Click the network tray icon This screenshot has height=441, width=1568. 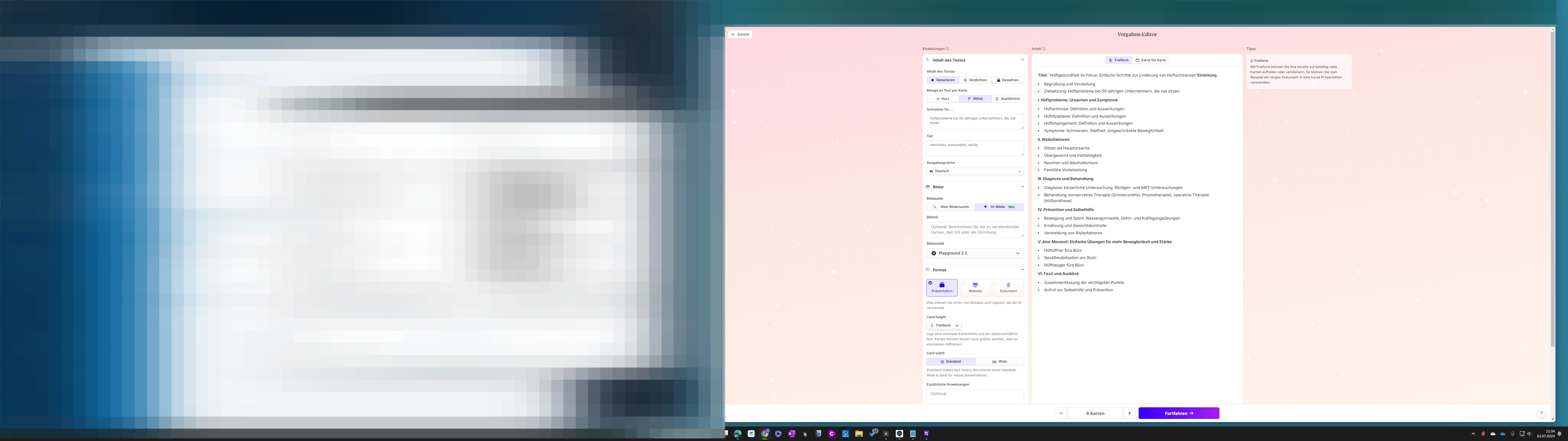click(1522, 434)
